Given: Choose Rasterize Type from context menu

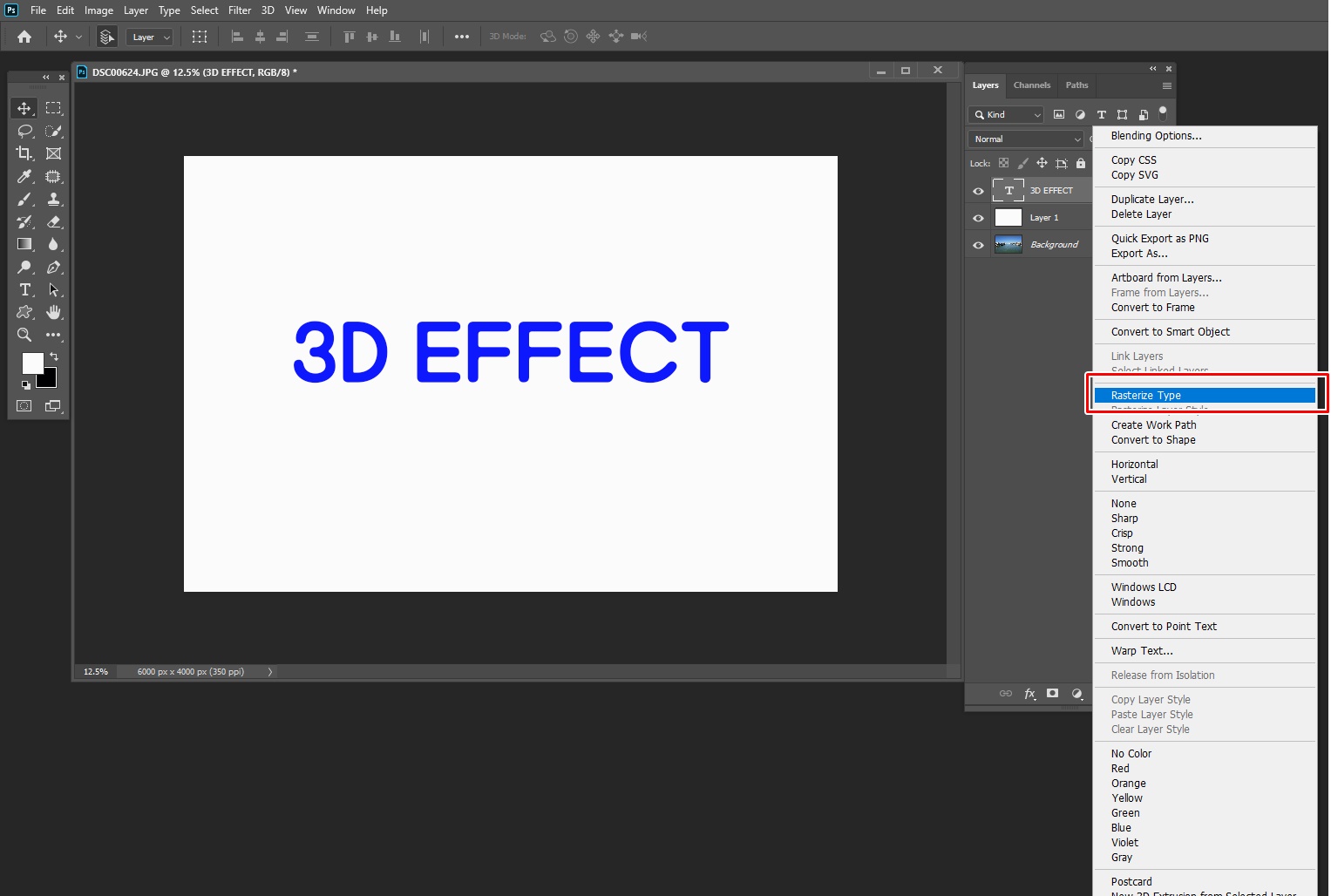Looking at the screenshot, I should tap(1205, 396).
